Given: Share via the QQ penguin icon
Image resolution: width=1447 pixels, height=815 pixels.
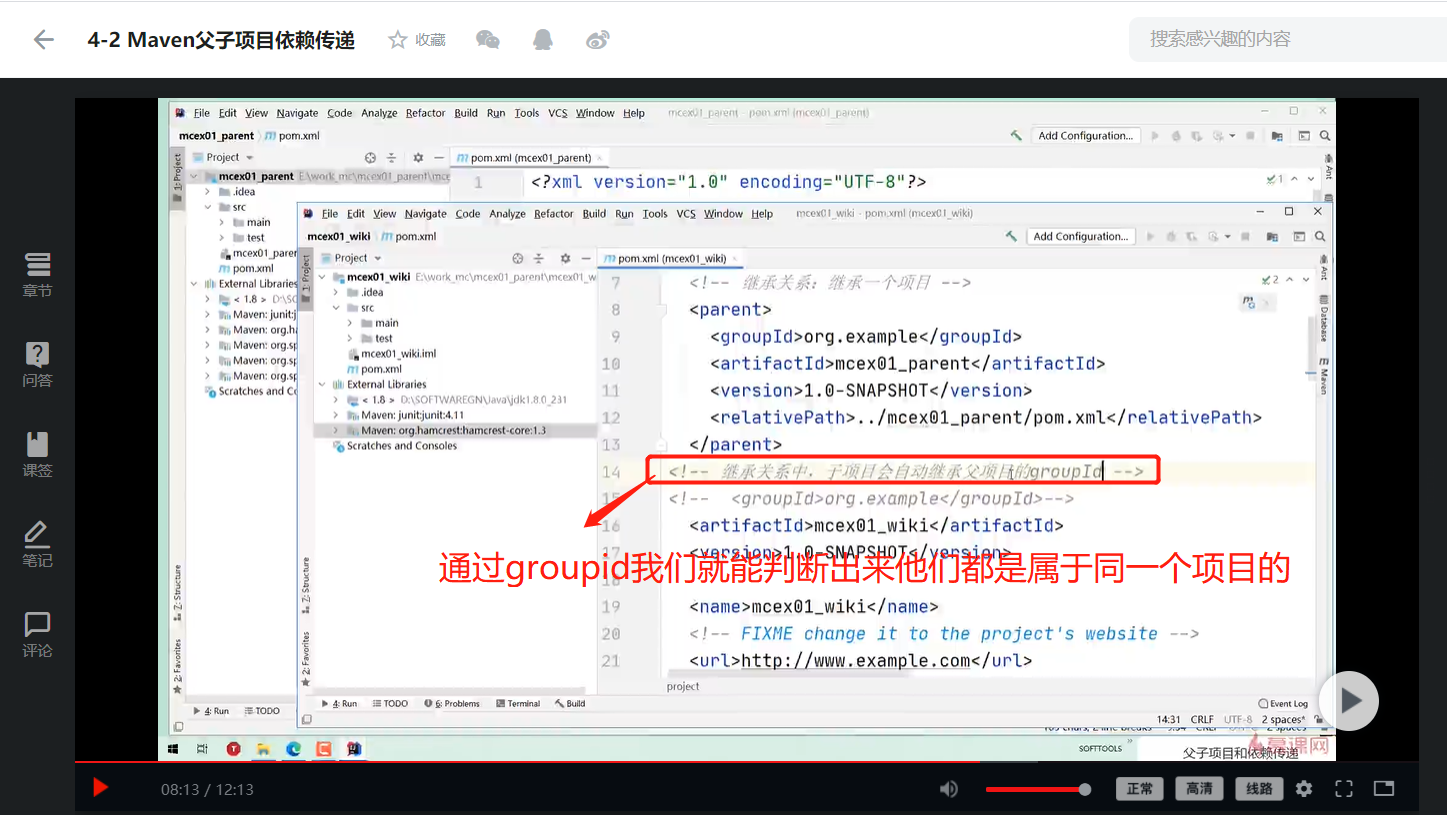Looking at the screenshot, I should click(543, 40).
